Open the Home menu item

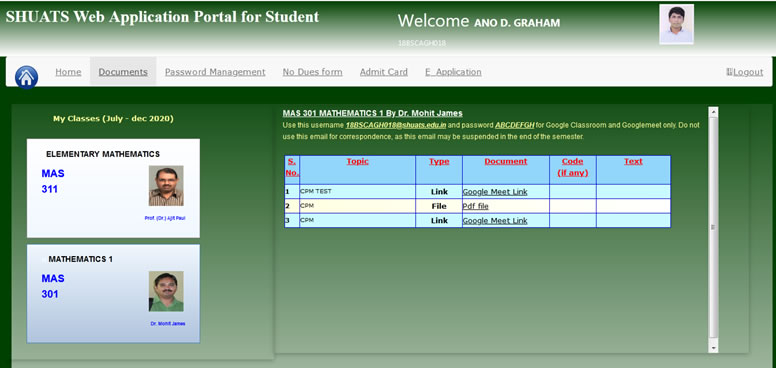pyautogui.click(x=68, y=72)
